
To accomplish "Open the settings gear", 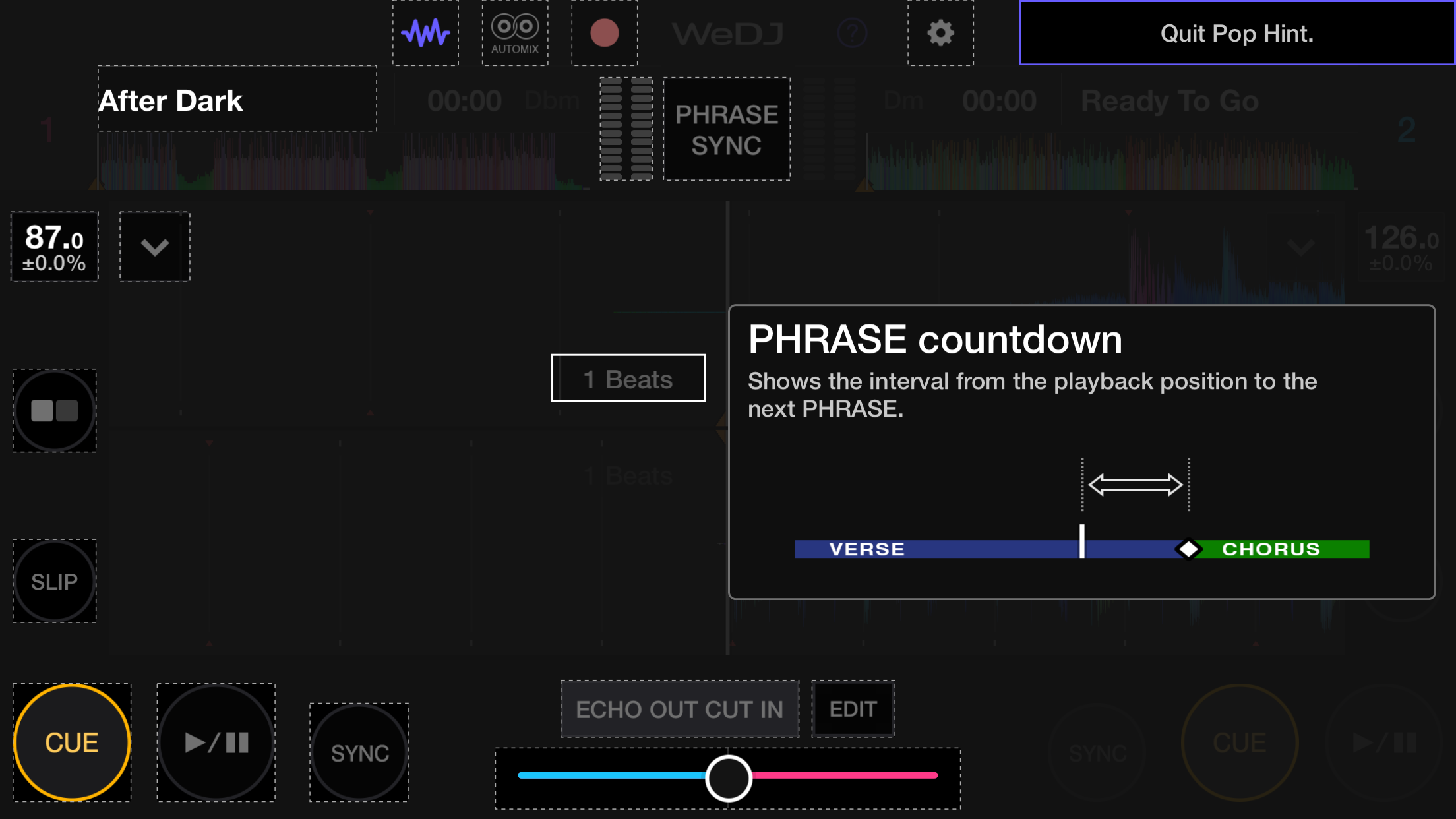I will click(940, 33).
